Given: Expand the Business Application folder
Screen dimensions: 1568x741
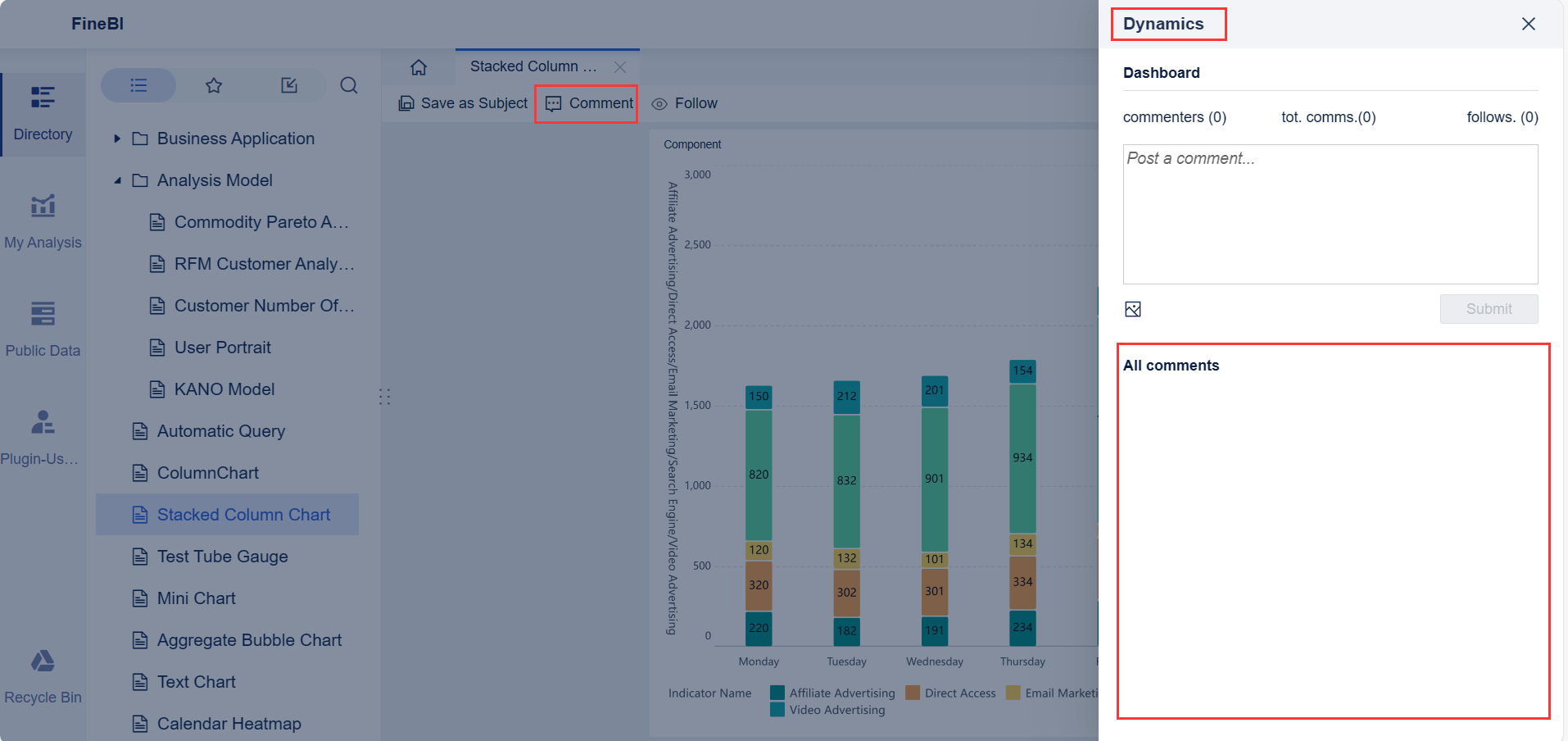Looking at the screenshot, I should pyautogui.click(x=117, y=139).
